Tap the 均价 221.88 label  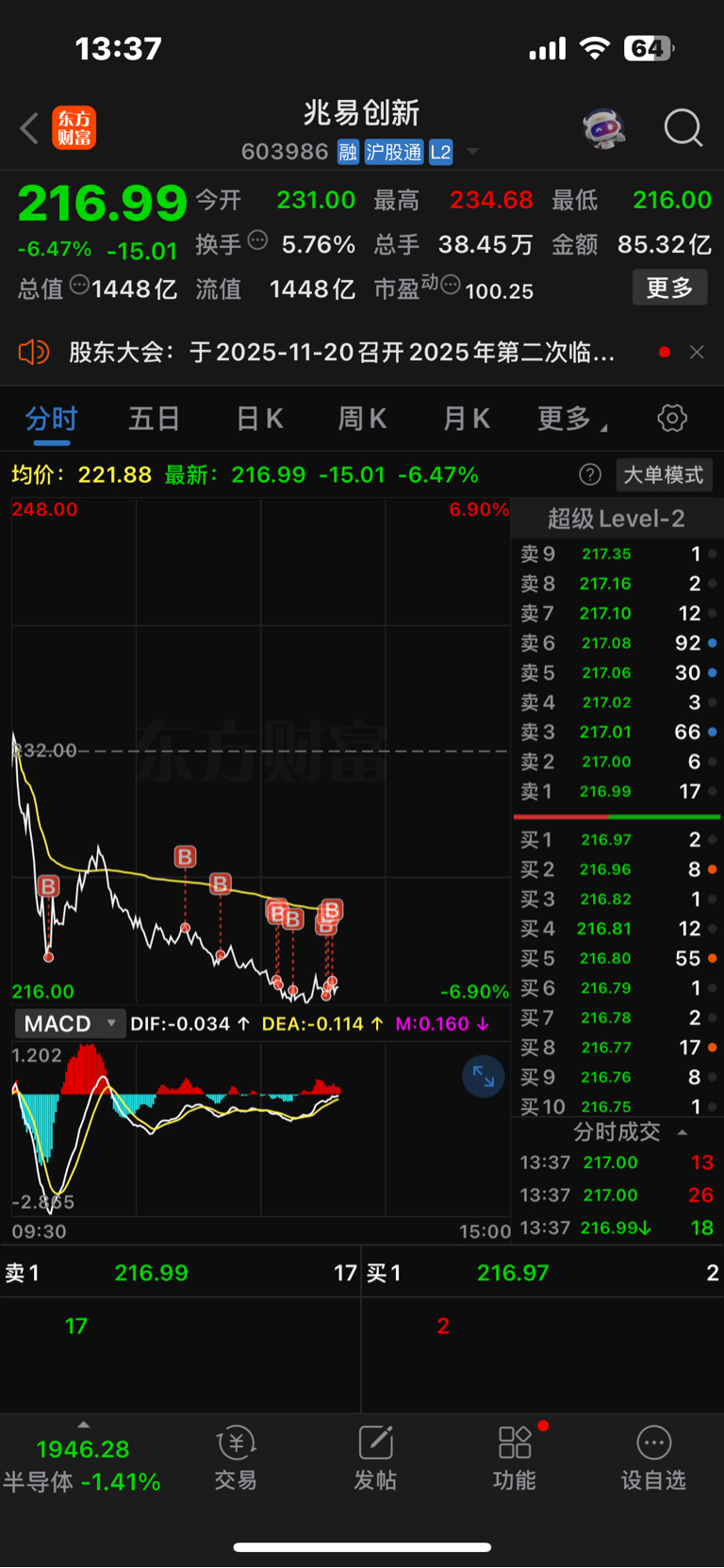pos(81,474)
